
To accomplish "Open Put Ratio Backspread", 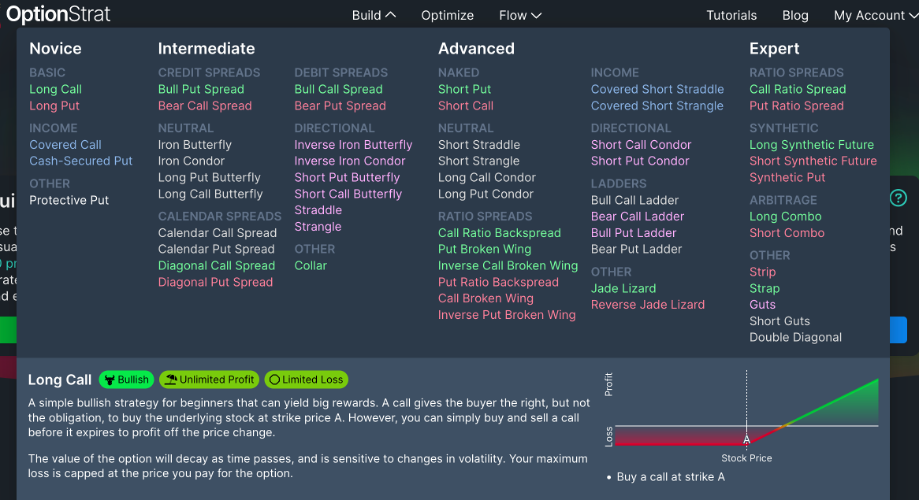I will point(498,282).
